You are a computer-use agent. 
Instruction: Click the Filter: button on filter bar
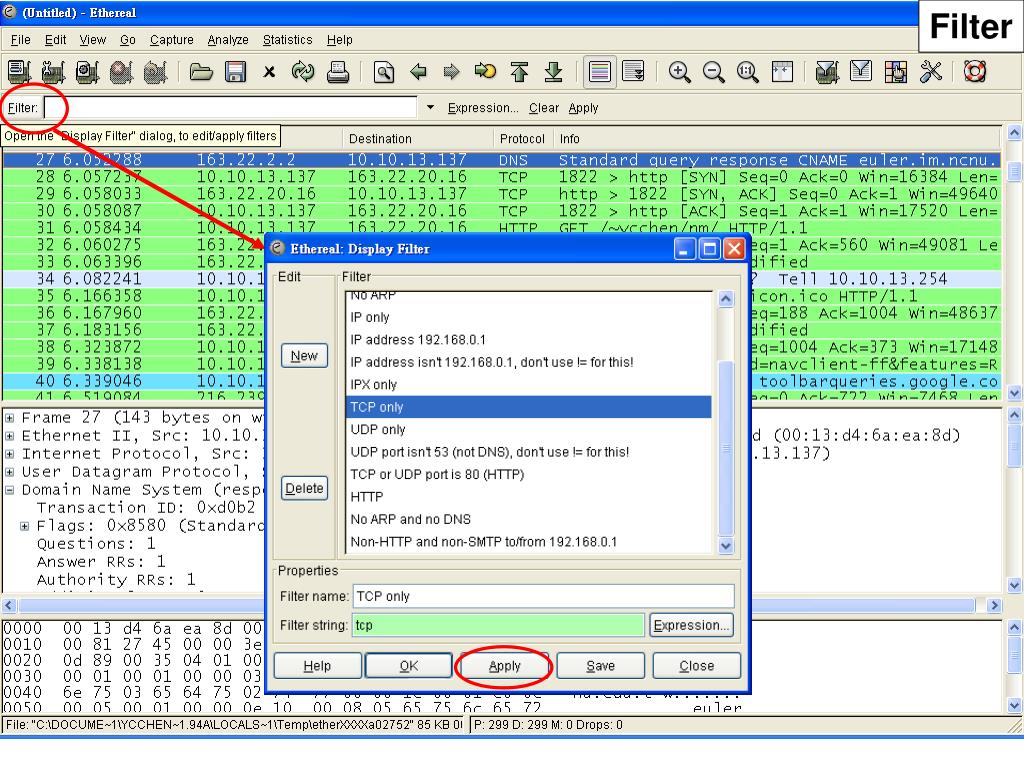click(x=23, y=108)
